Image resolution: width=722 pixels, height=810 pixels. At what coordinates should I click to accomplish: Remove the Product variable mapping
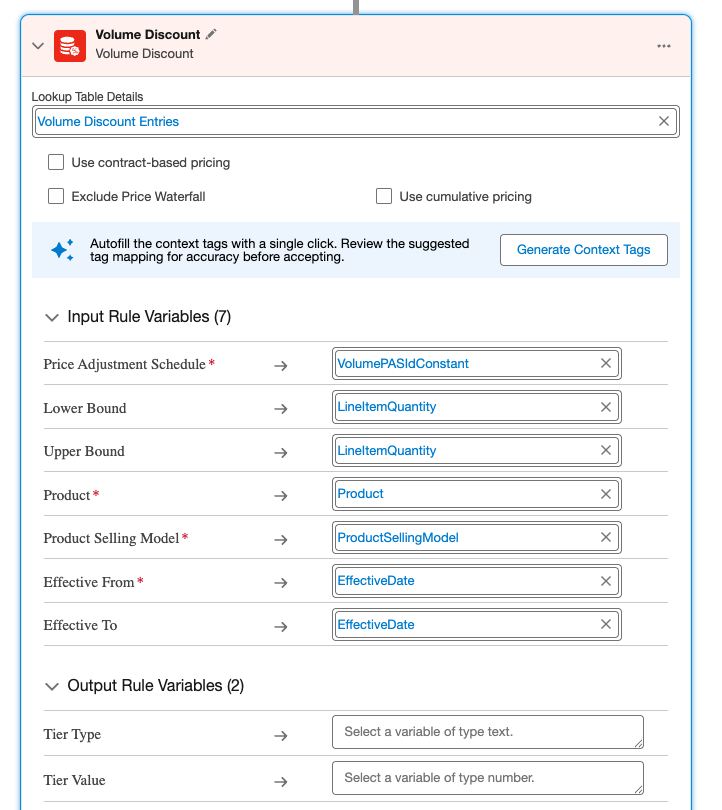click(x=606, y=494)
